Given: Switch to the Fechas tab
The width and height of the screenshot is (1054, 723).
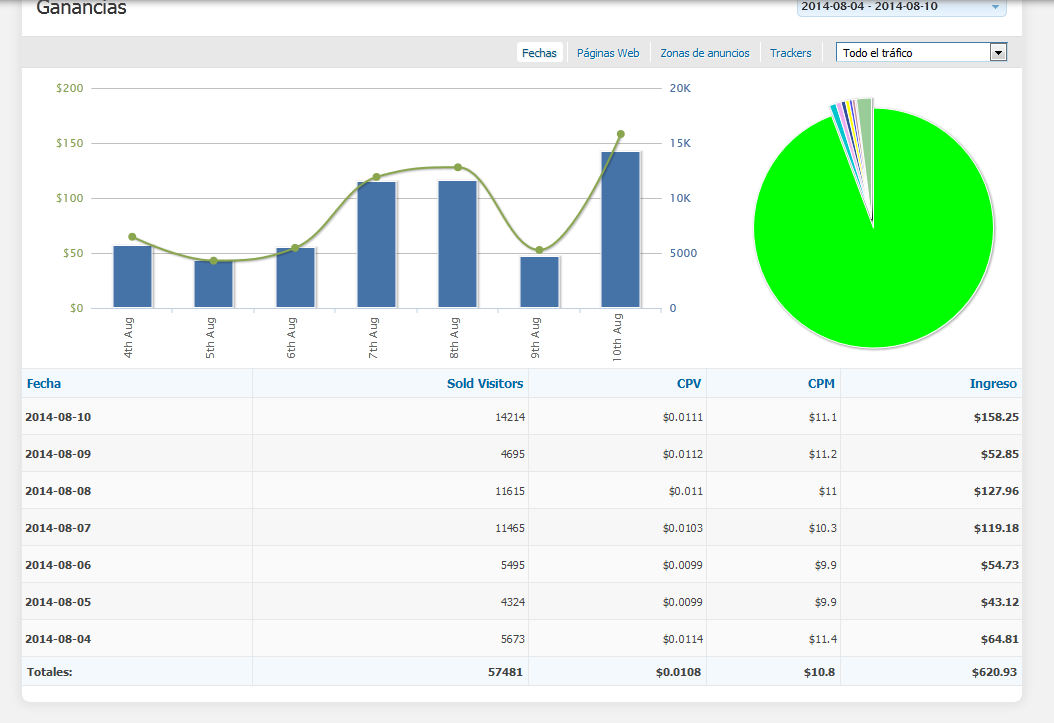Looking at the screenshot, I should [539, 52].
